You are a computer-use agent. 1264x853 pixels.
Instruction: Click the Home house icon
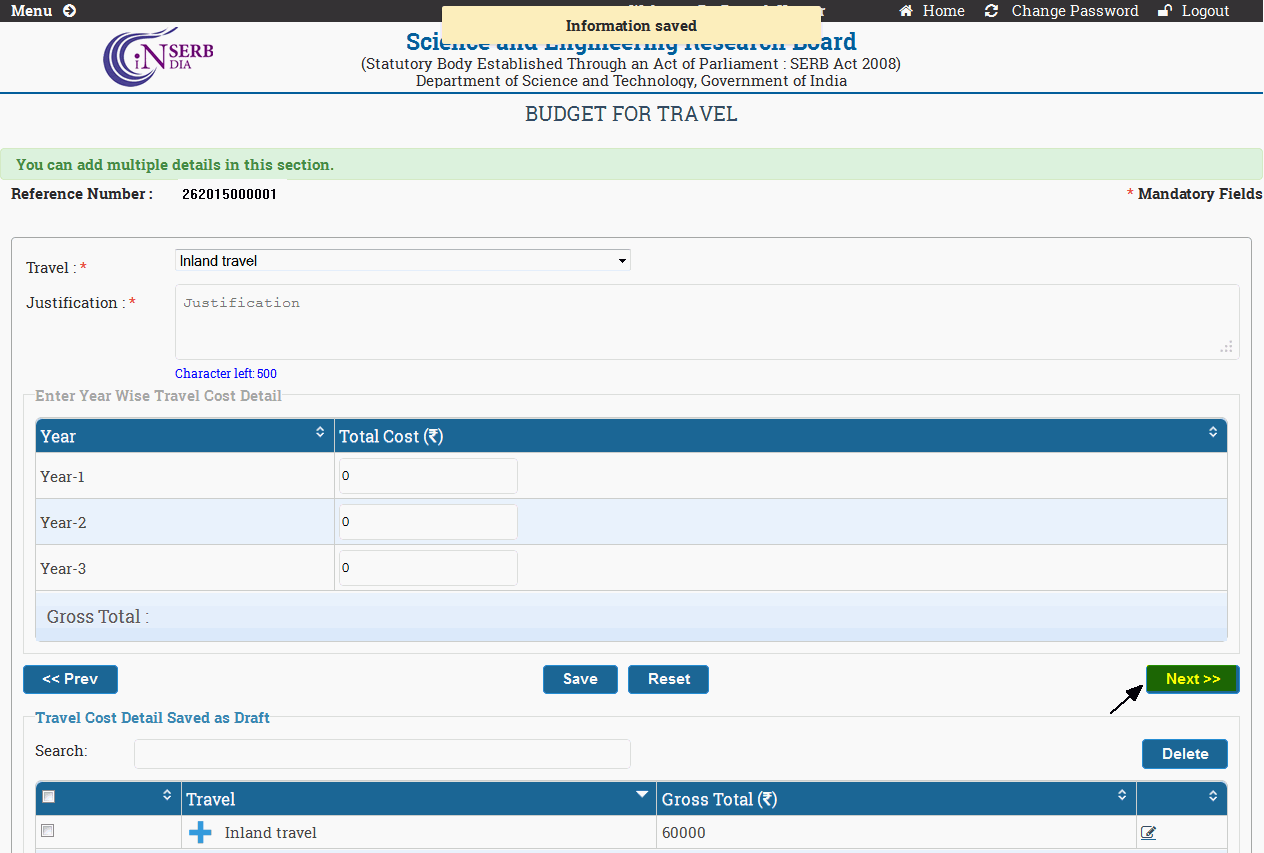click(906, 11)
